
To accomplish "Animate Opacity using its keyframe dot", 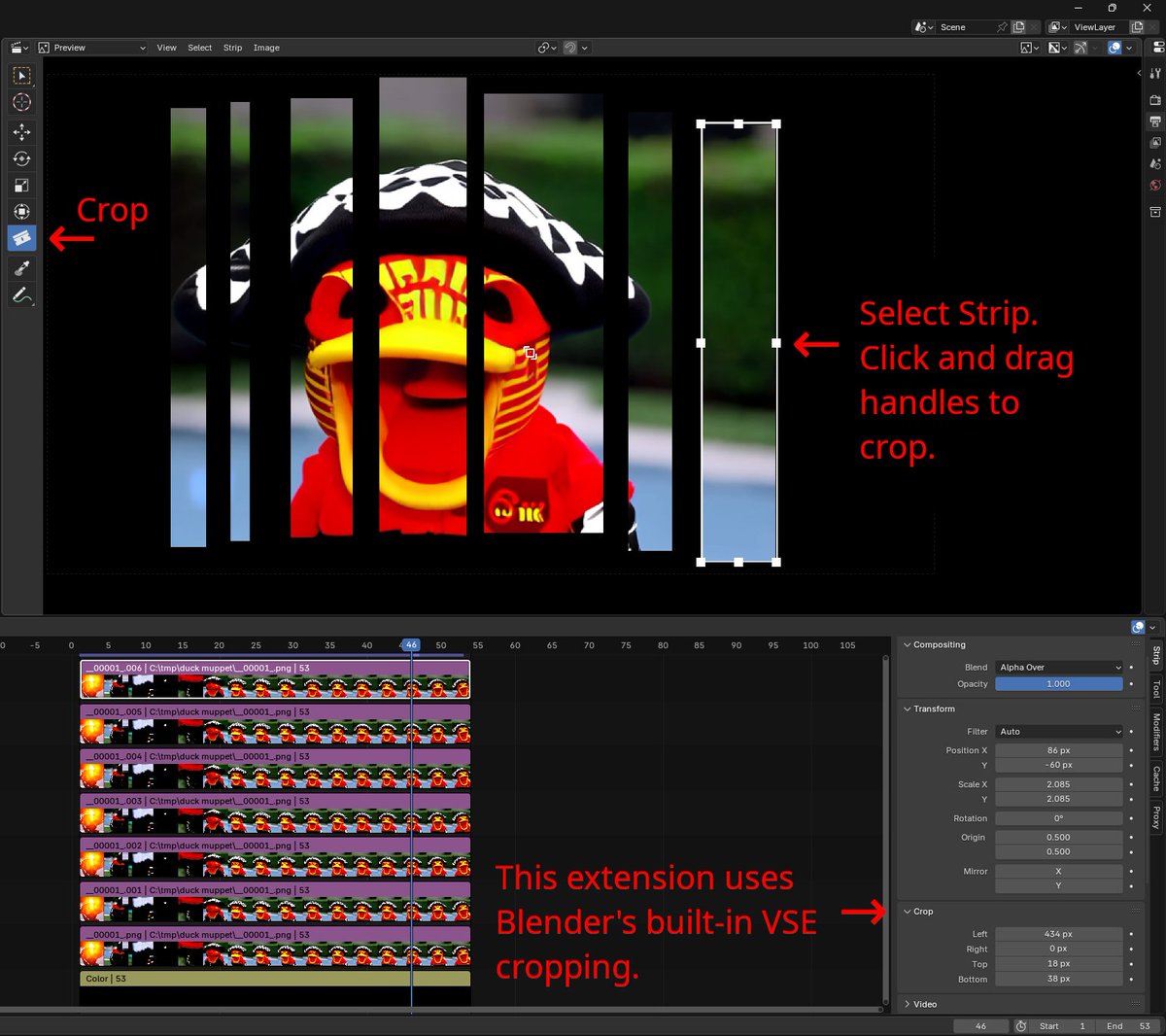I will 1131,683.
